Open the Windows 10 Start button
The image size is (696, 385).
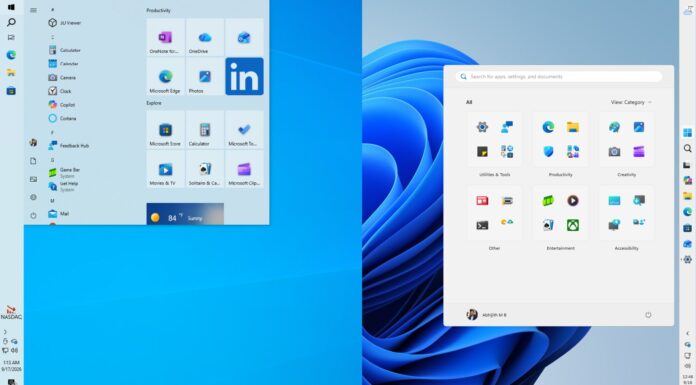(x=11, y=7)
